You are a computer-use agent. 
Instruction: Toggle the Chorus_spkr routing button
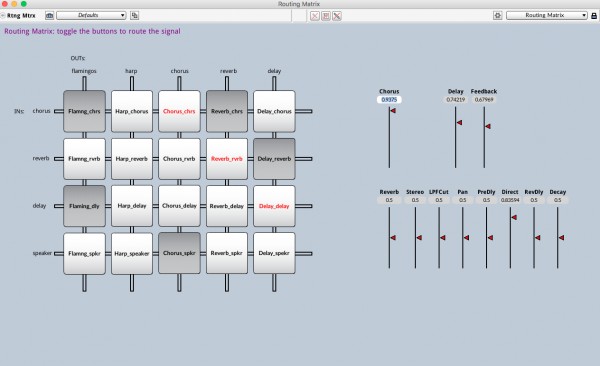tap(179, 253)
